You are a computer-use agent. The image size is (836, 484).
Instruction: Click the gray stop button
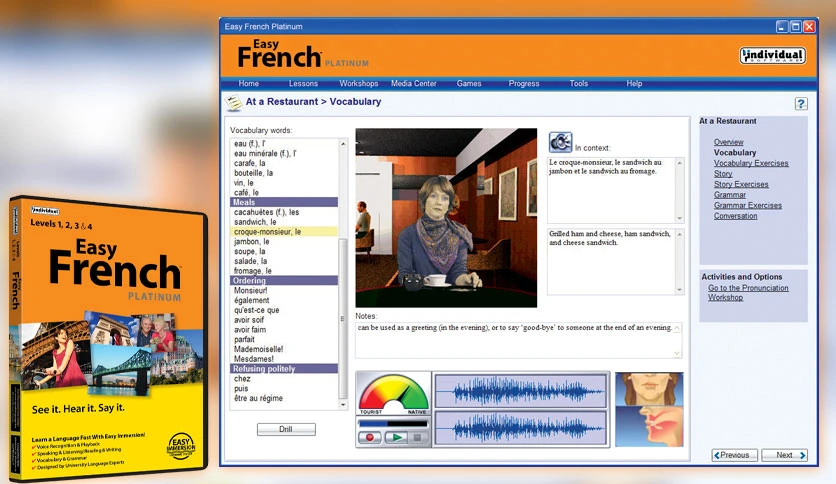click(x=418, y=438)
